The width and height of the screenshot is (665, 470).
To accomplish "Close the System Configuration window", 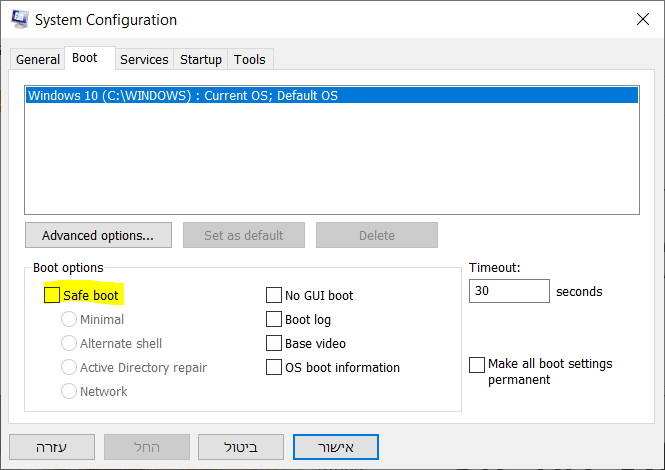I will 641,19.
